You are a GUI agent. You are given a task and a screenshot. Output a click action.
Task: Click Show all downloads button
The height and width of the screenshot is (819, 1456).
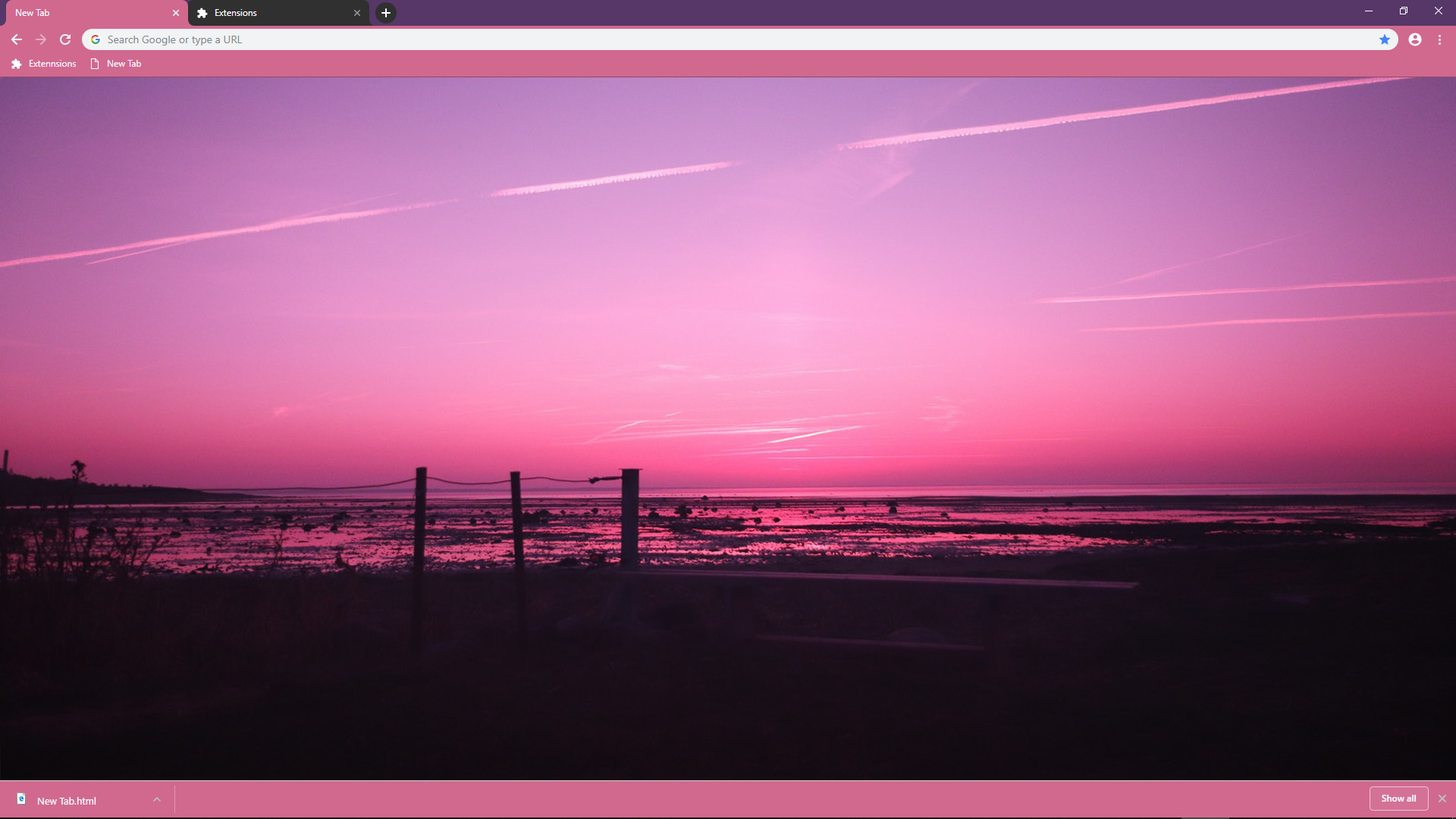[x=1398, y=799]
